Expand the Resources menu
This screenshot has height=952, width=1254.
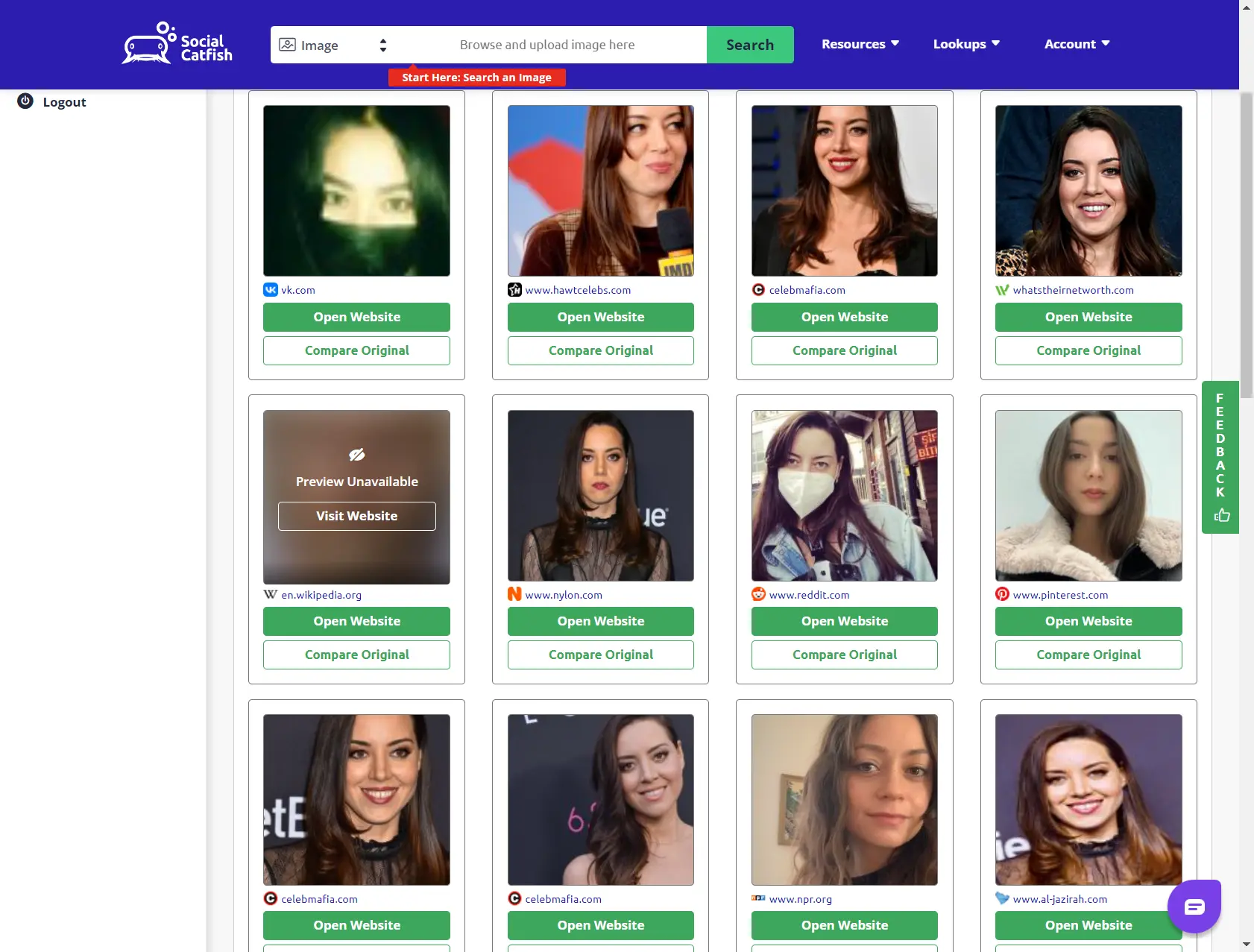[860, 44]
